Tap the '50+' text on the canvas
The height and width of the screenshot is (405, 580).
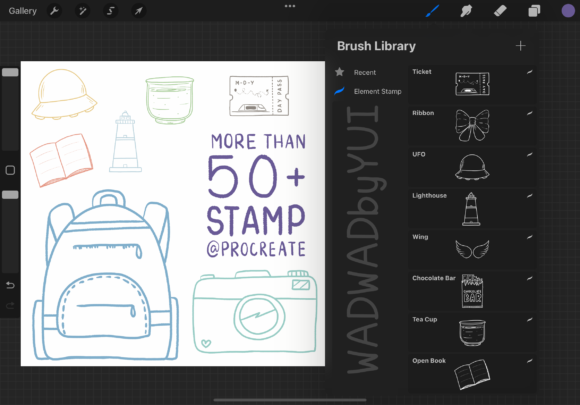click(x=256, y=176)
